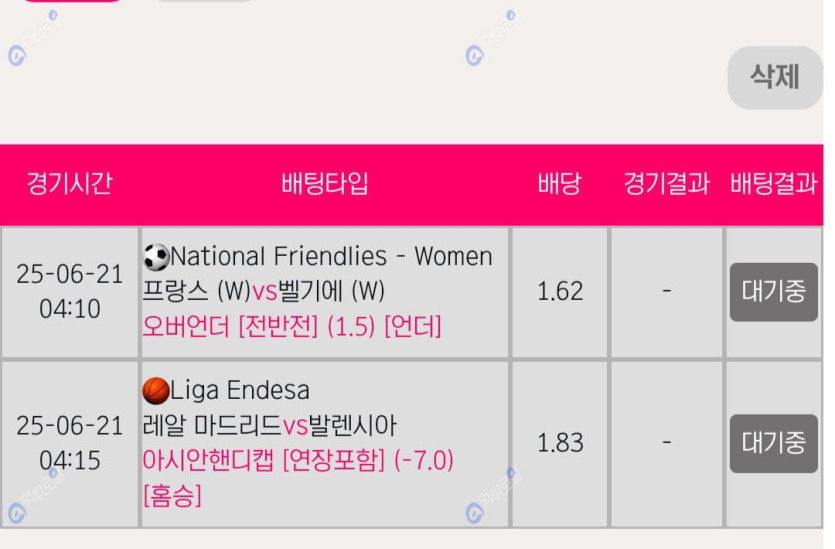This screenshot has height=549, width=835.
Task: Open the Liga Endesa league text
Action: 240,391
